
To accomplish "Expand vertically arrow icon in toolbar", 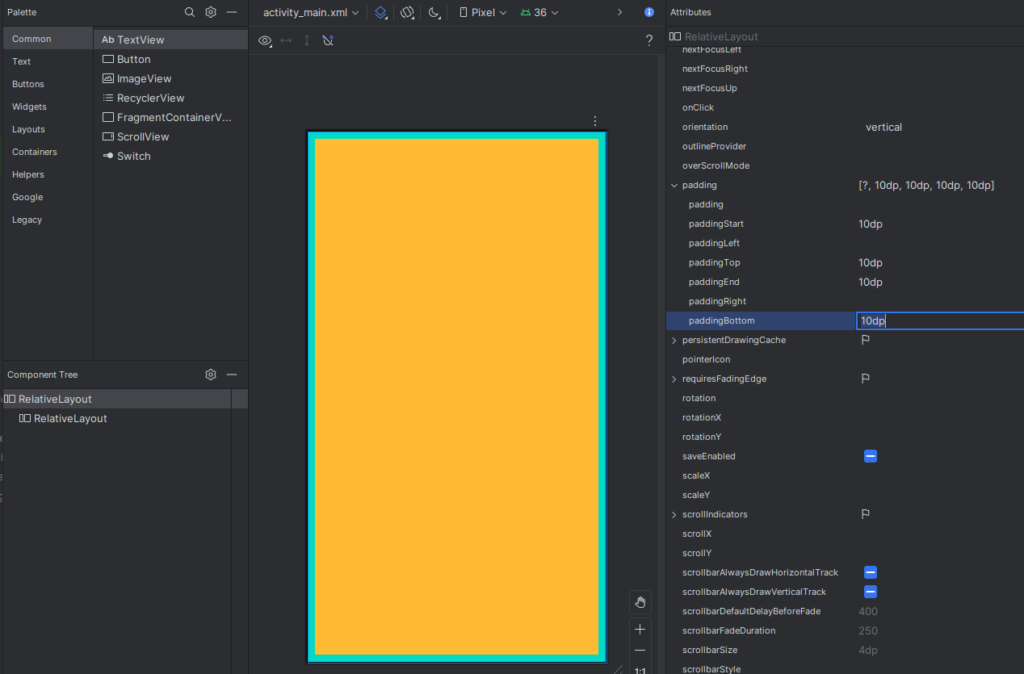I will pyautogui.click(x=307, y=40).
